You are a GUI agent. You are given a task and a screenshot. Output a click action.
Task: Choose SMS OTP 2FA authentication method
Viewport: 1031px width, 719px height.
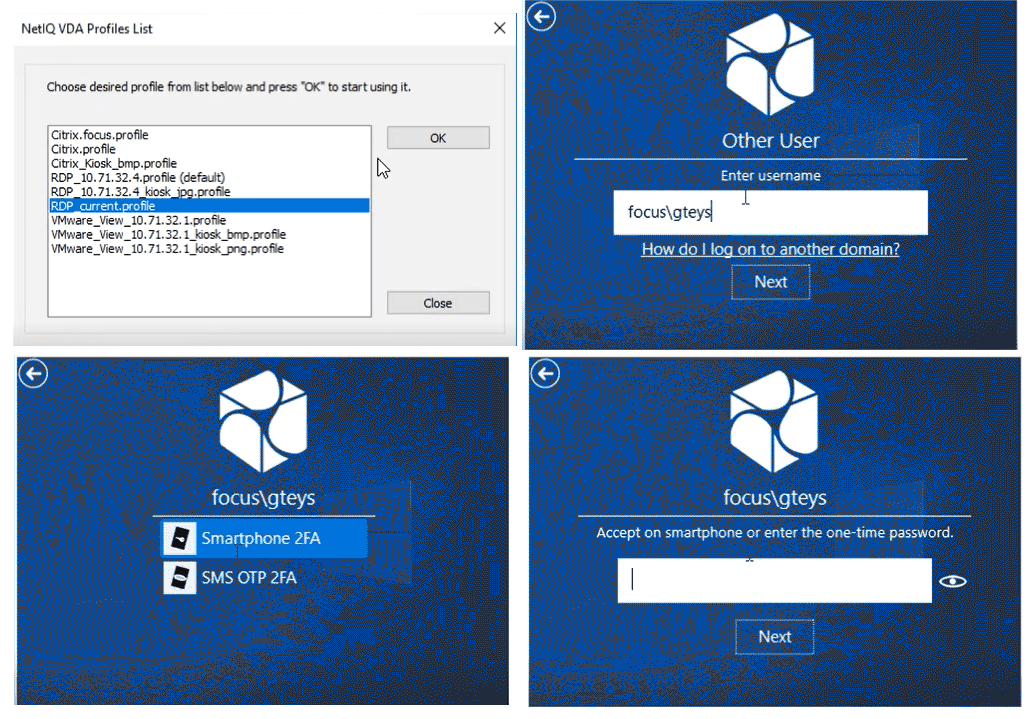(x=264, y=578)
